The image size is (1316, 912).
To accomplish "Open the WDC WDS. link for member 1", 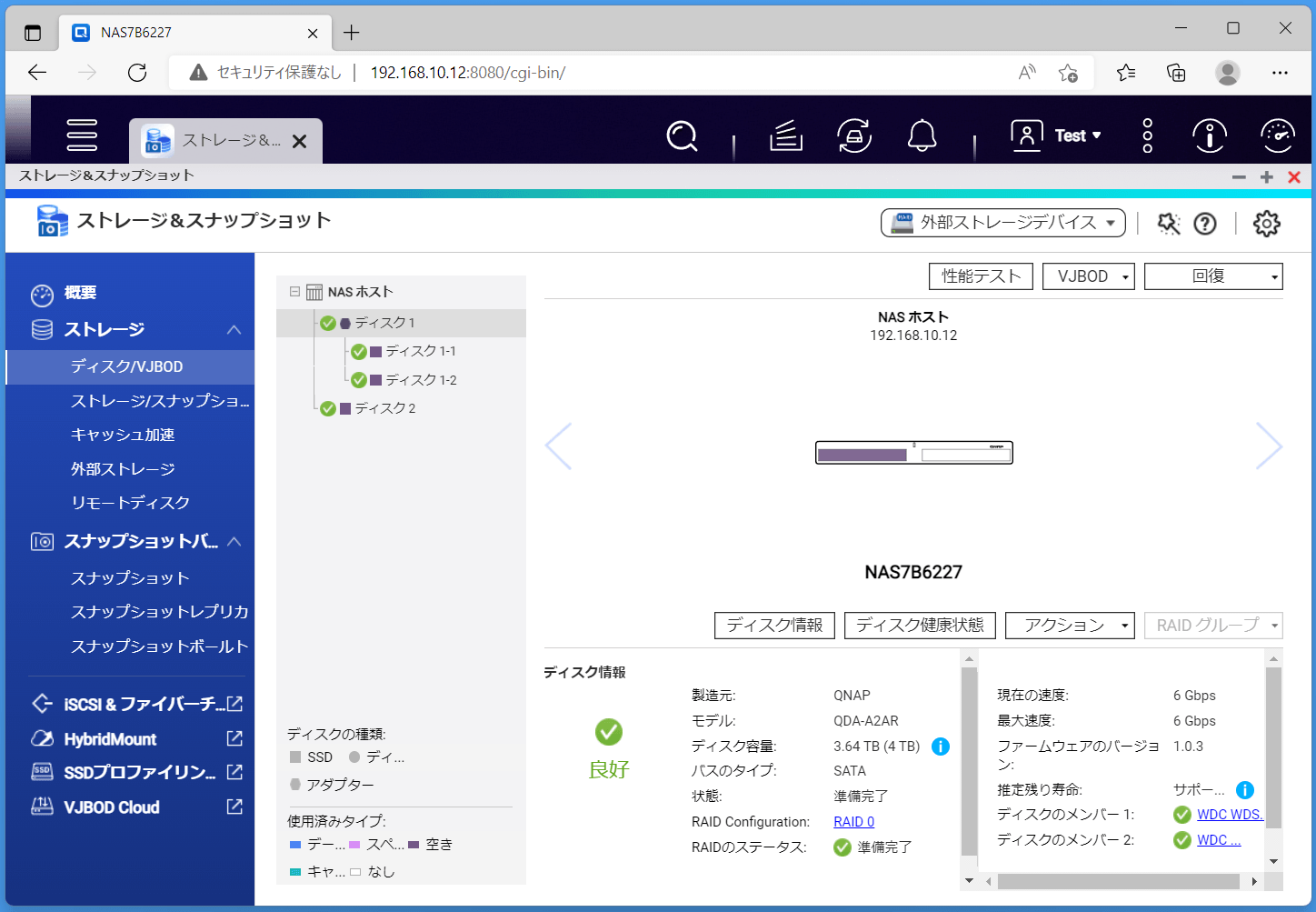I will tap(1230, 815).
